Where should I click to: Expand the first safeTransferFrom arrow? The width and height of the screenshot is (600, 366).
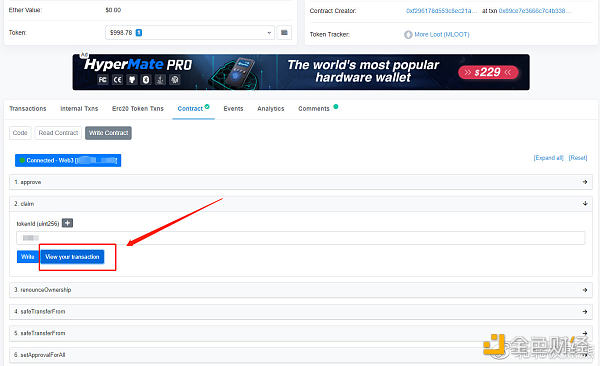pyautogui.click(x=585, y=312)
